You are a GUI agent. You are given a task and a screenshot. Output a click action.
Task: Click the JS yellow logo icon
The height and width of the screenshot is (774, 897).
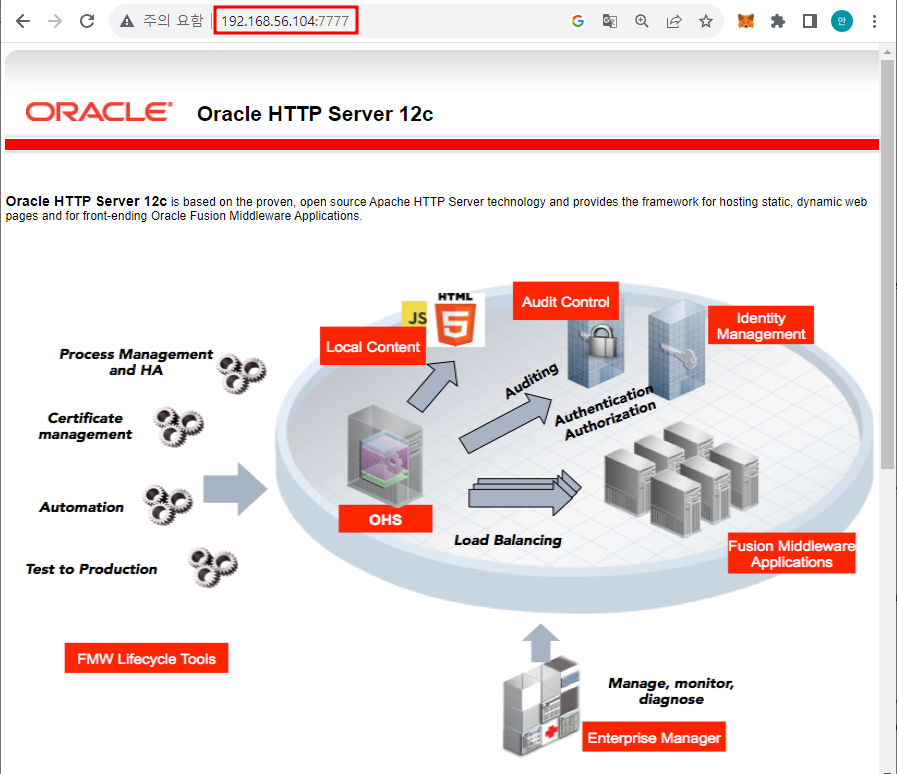[415, 315]
